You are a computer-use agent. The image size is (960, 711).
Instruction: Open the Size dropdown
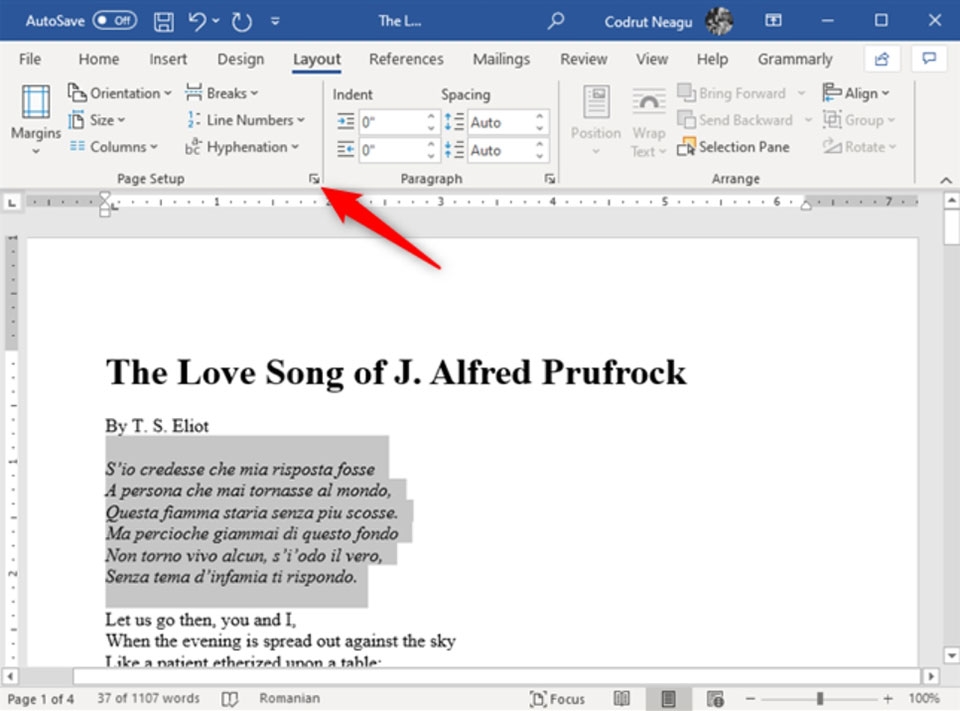tap(97, 120)
